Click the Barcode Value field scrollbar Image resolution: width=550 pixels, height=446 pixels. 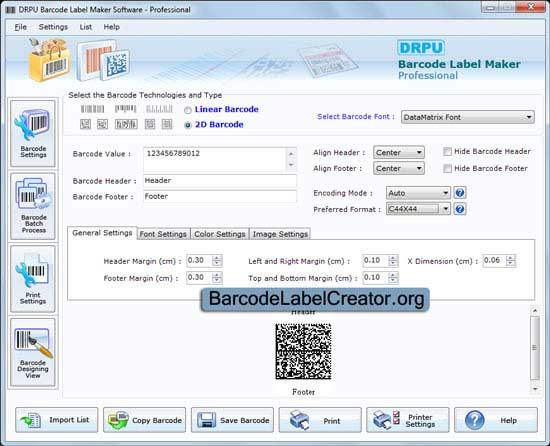coord(291,160)
